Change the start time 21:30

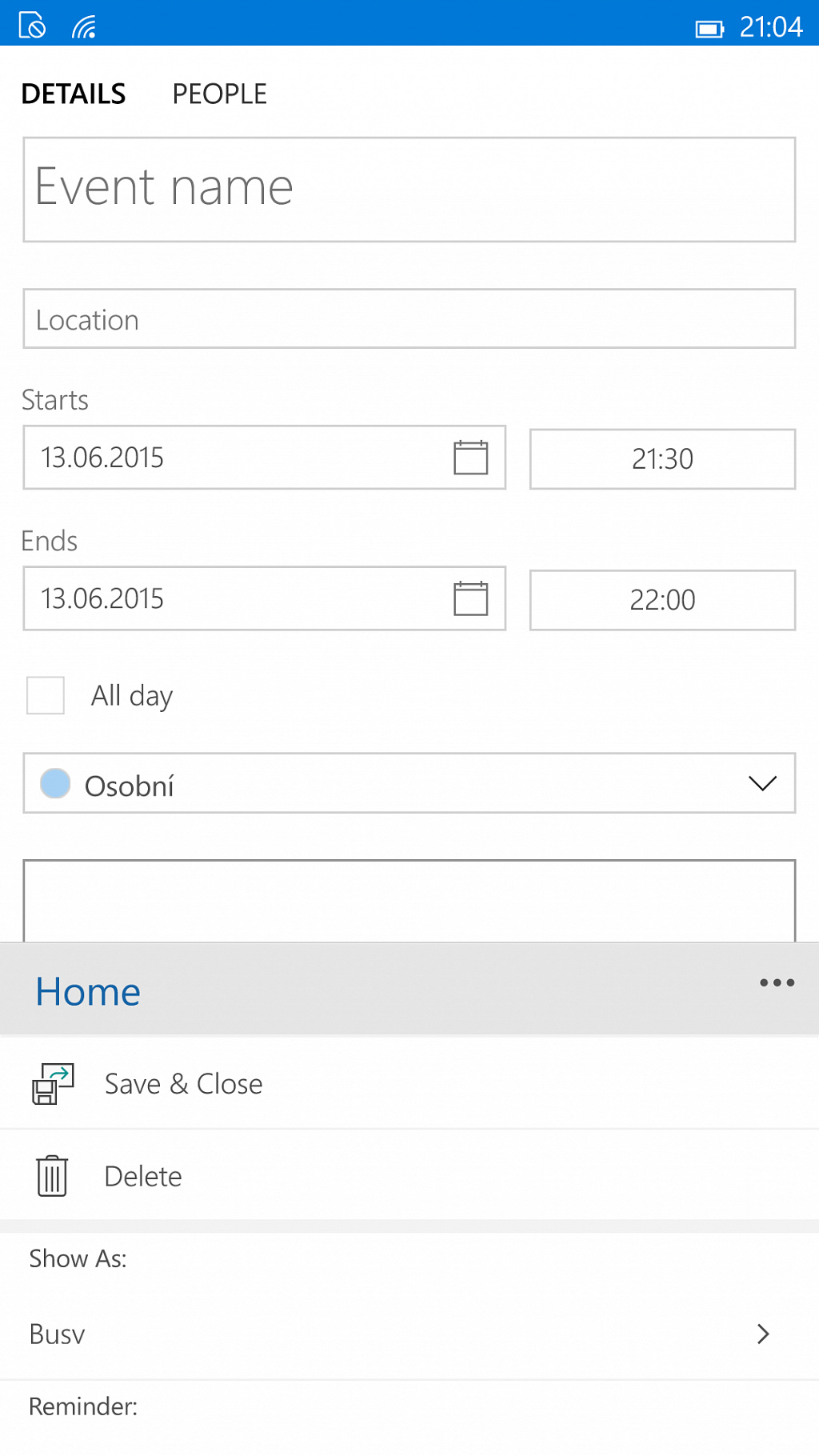pyautogui.click(x=662, y=459)
